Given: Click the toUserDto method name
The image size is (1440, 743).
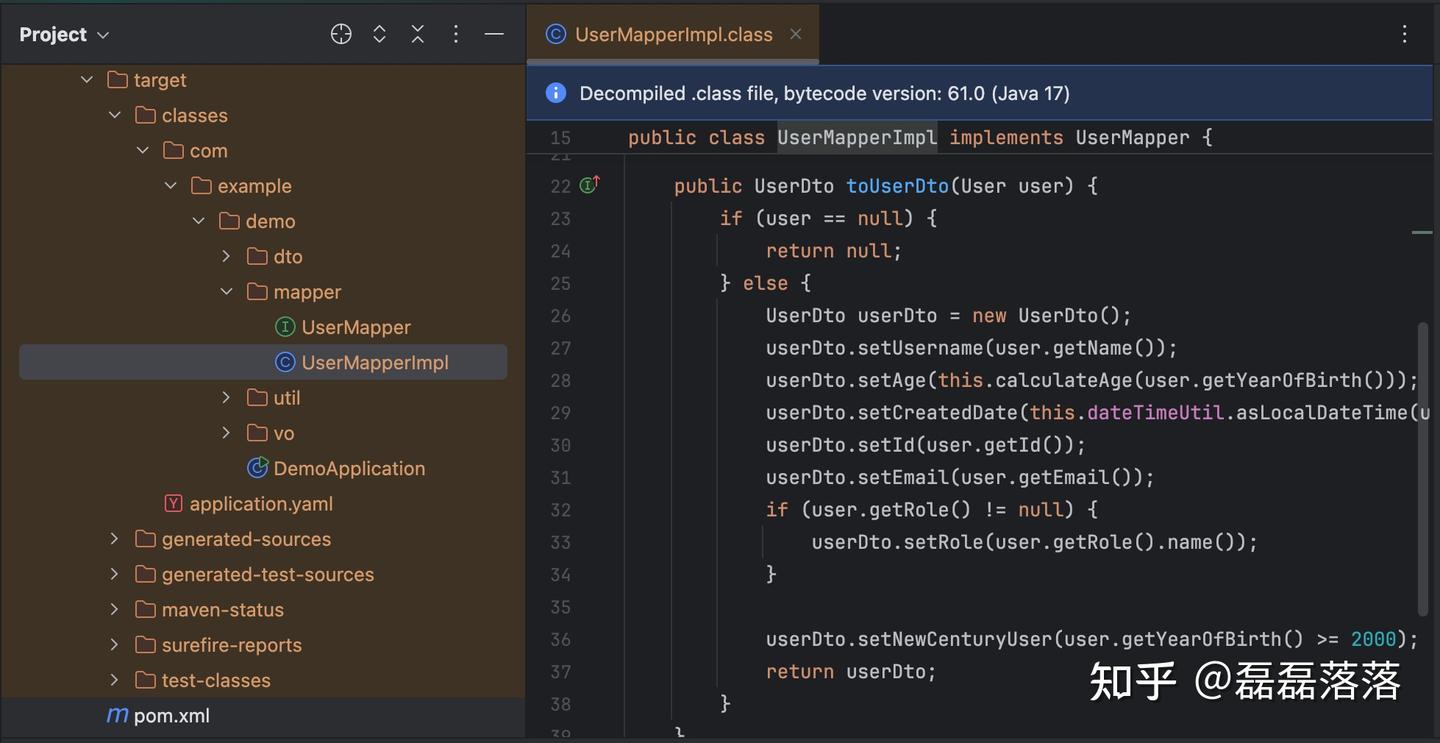Looking at the screenshot, I should pyautogui.click(x=898, y=186).
